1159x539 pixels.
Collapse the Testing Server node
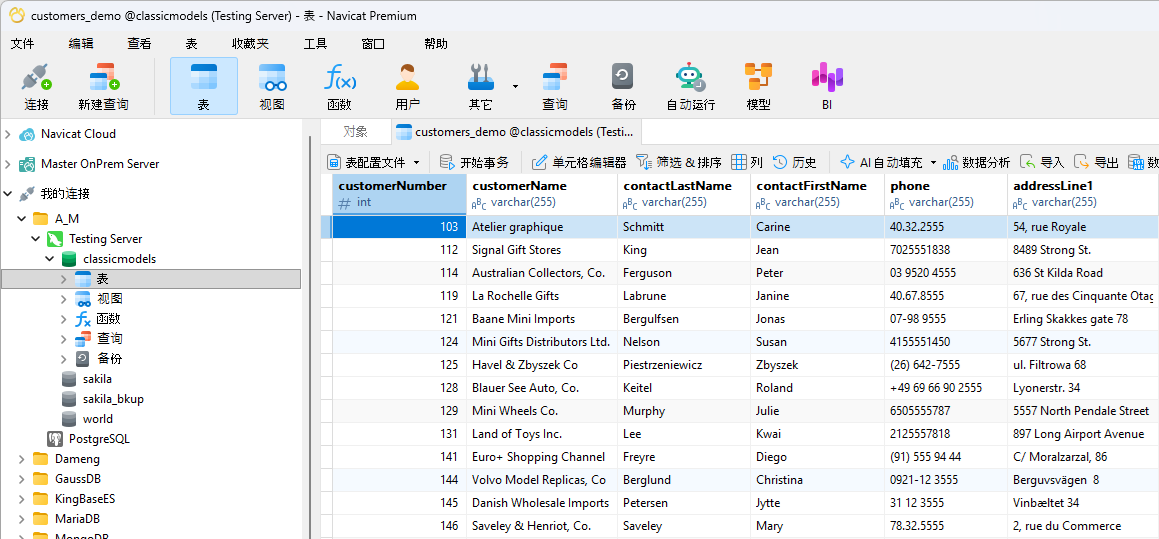click(x=35, y=239)
